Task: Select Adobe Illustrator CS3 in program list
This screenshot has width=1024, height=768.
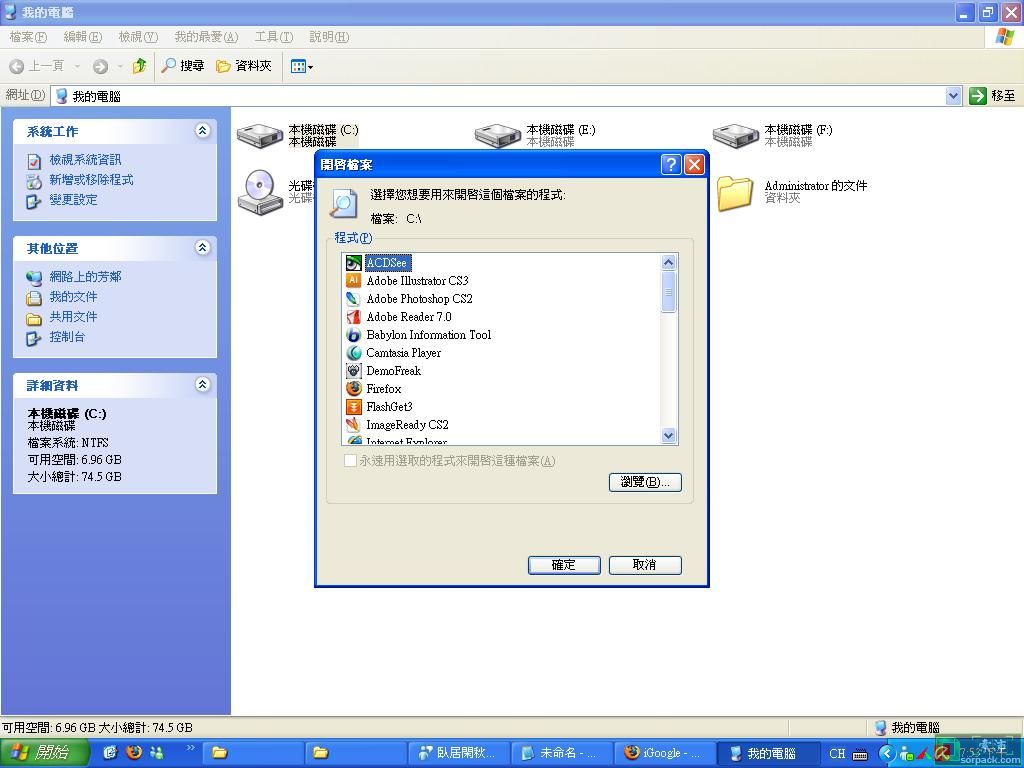Action: [x=416, y=281]
